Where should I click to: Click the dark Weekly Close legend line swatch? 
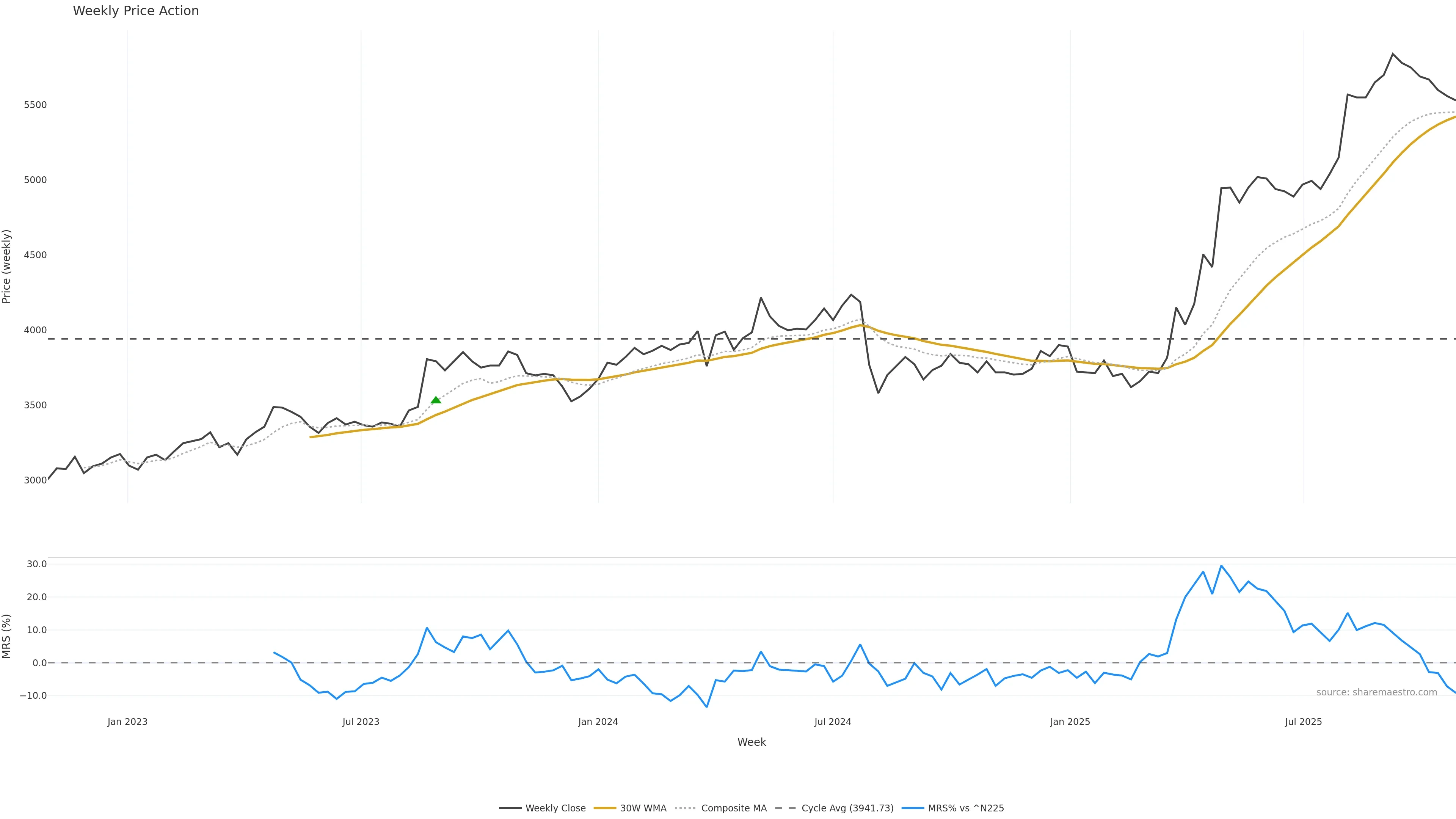coord(510,808)
